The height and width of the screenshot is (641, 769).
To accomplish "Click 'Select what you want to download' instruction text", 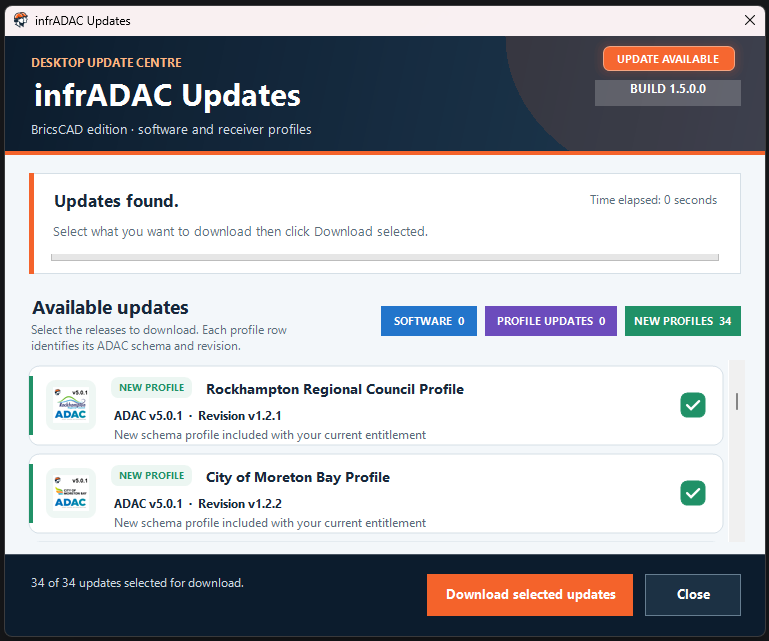I will [240, 231].
